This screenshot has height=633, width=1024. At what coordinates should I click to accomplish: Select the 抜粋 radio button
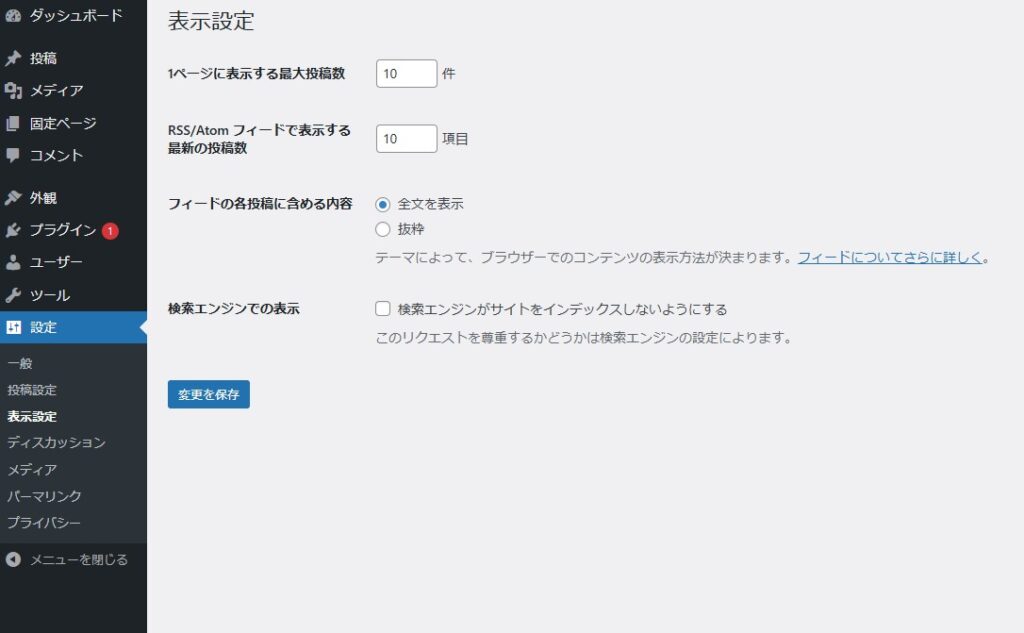tap(383, 229)
